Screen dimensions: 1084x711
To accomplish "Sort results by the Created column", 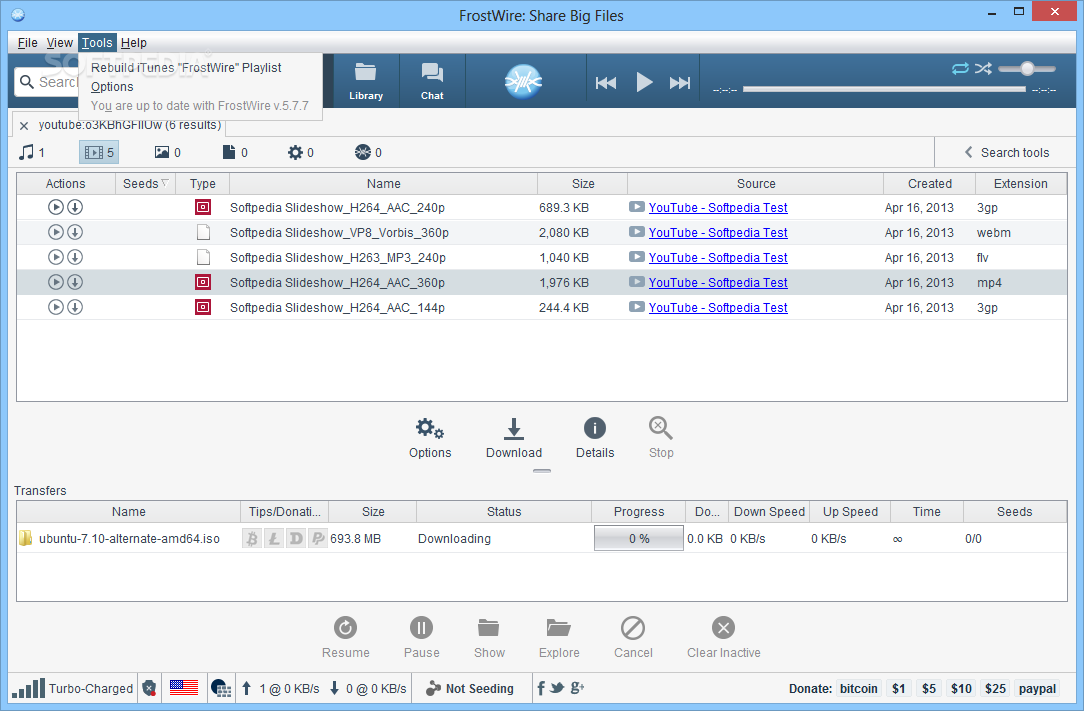I will (x=929, y=183).
